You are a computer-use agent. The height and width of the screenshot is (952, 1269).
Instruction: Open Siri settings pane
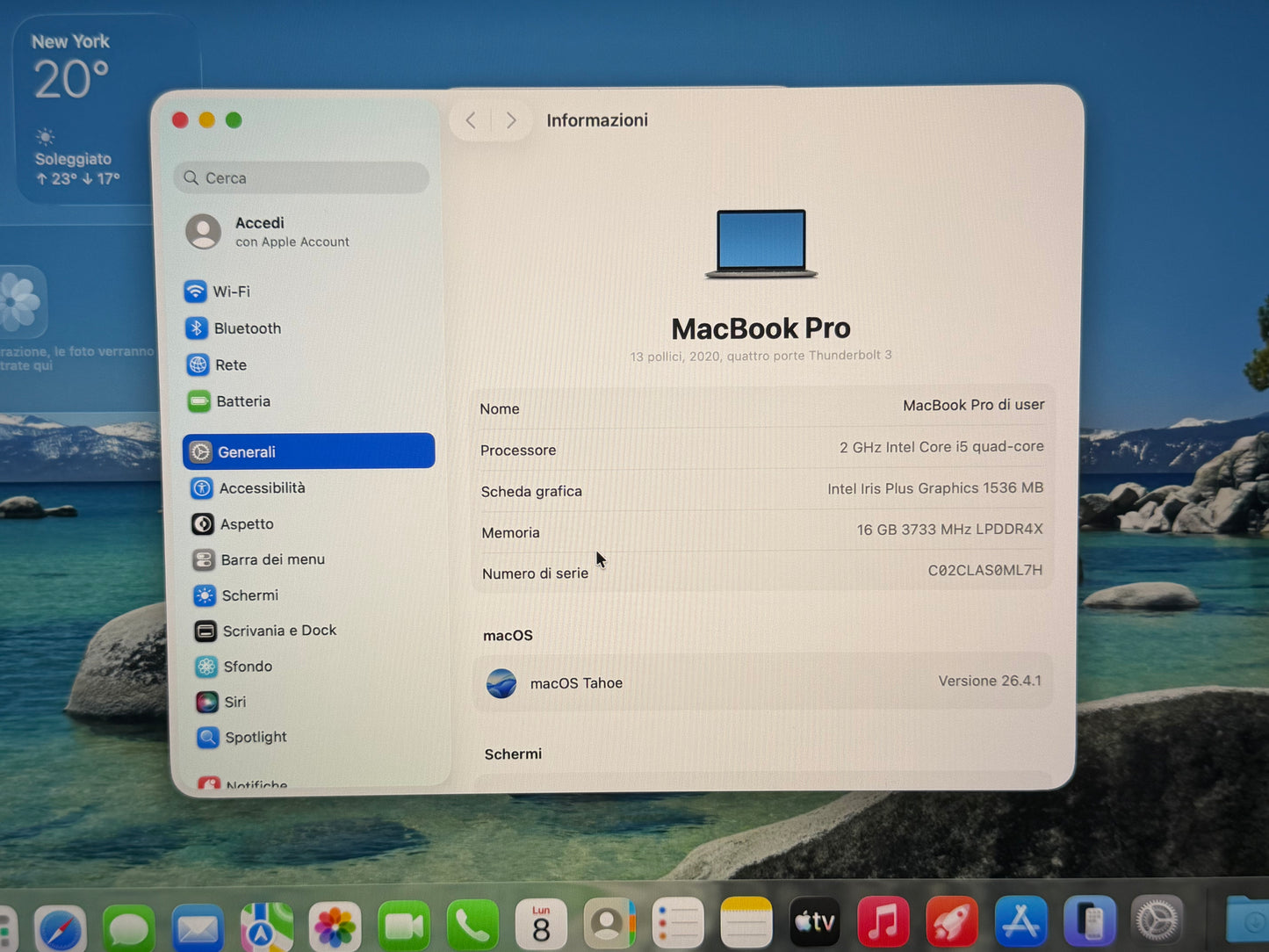pyautogui.click(x=221, y=702)
